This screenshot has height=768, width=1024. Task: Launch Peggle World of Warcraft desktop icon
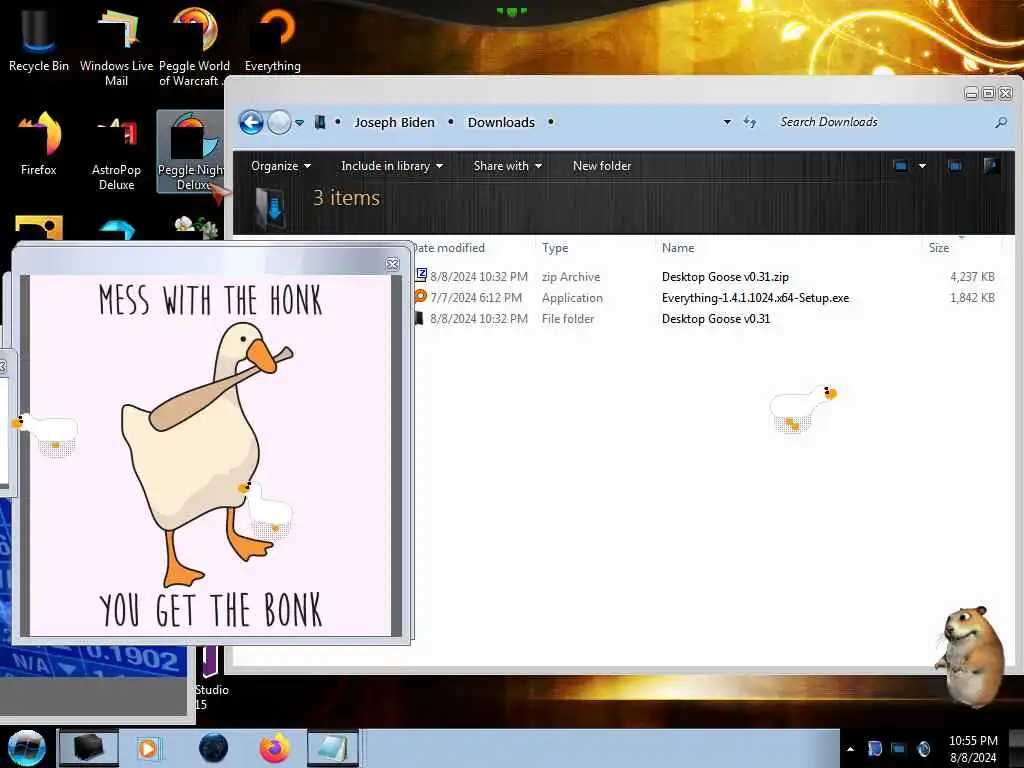194,46
